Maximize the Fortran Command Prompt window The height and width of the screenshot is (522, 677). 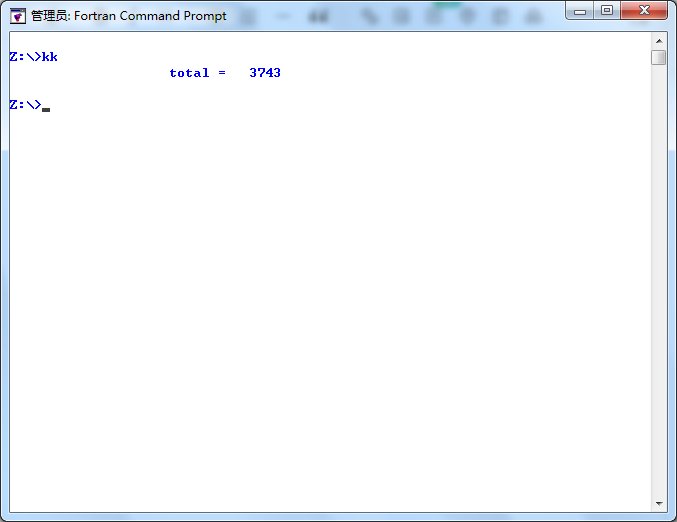pyautogui.click(x=607, y=11)
